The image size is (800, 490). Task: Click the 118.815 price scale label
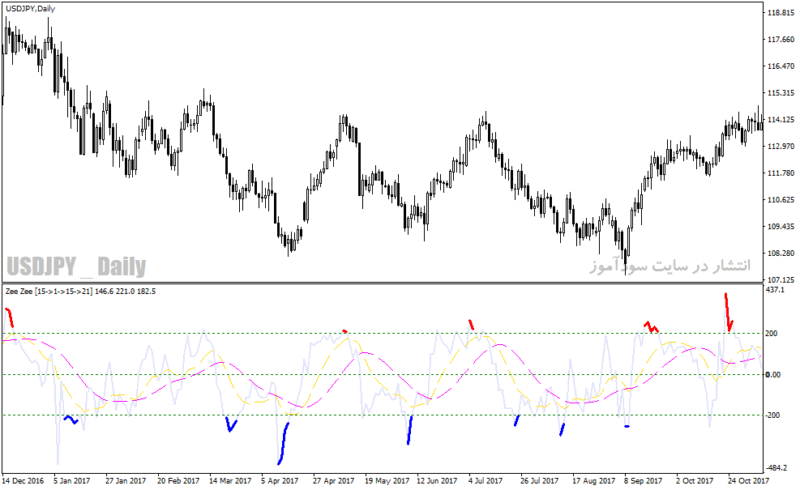point(781,13)
